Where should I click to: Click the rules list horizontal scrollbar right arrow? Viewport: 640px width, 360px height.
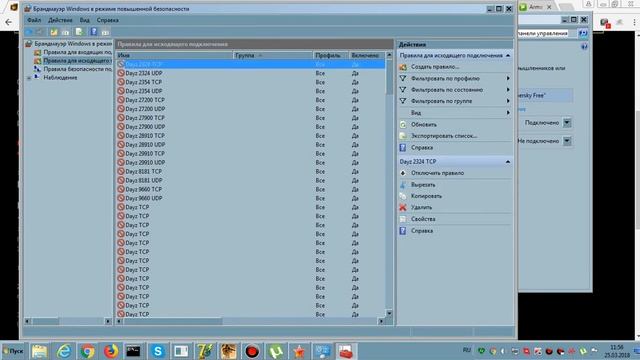(x=381, y=322)
